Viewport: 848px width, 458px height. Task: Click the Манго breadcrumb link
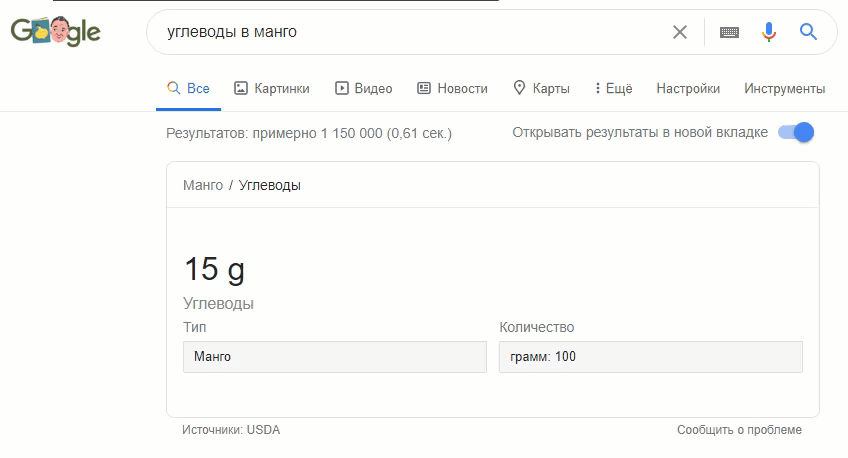pyautogui.click(x=203, y=185)
